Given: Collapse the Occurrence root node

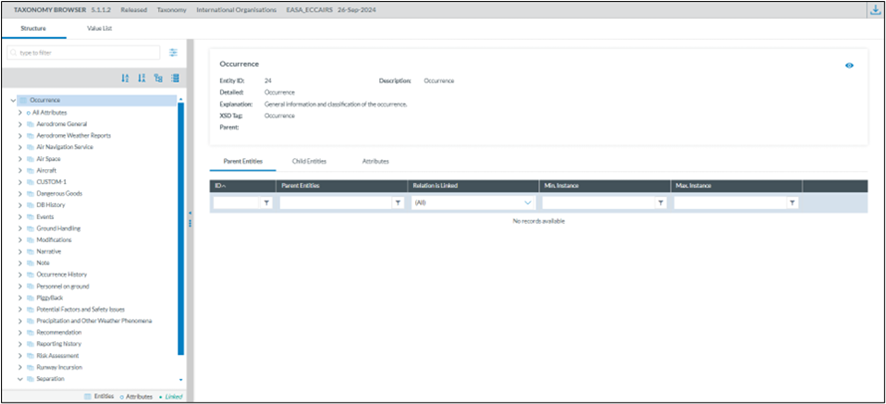Looking at the screenshot, I should (x=12, y=100).
